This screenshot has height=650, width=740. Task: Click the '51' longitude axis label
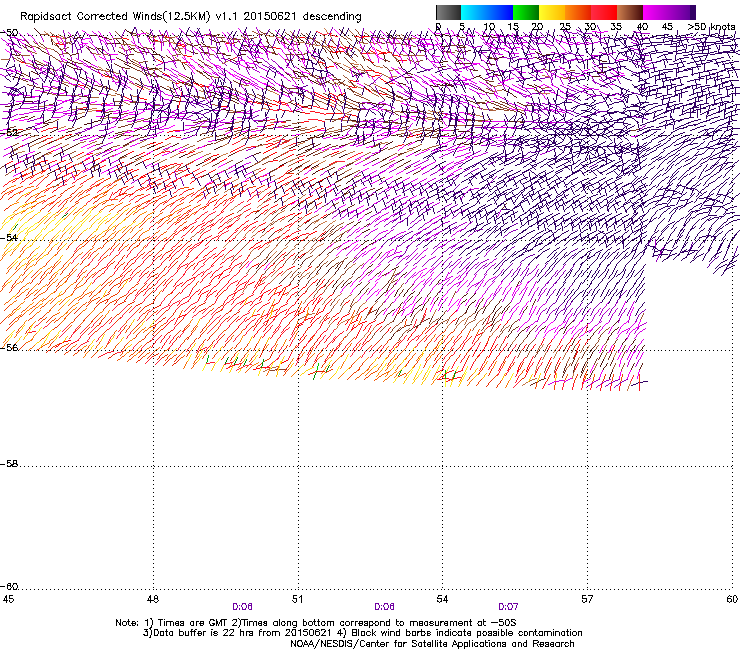297,599
